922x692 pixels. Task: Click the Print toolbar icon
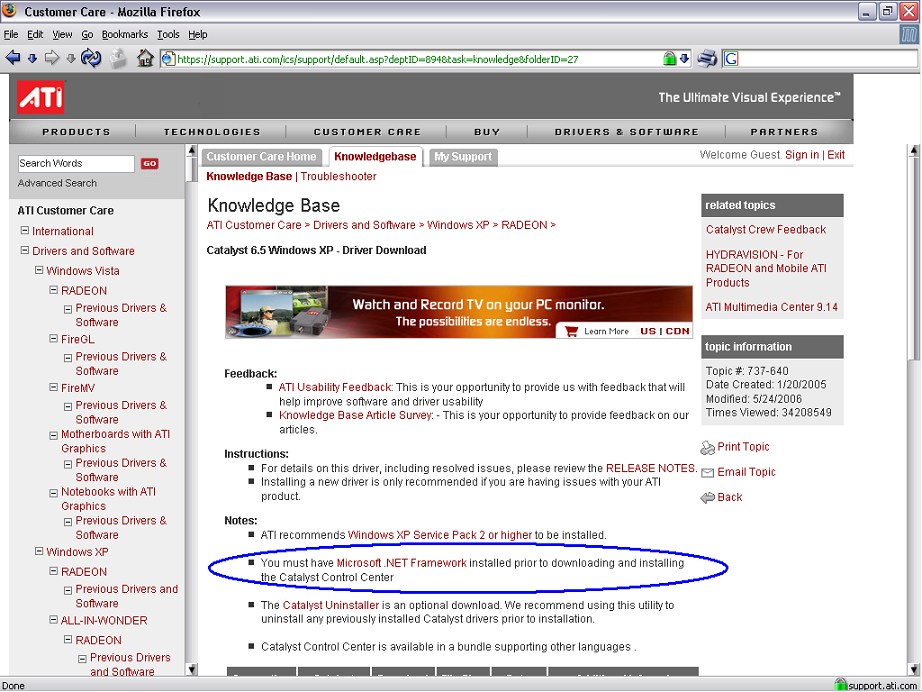(707, 58)
